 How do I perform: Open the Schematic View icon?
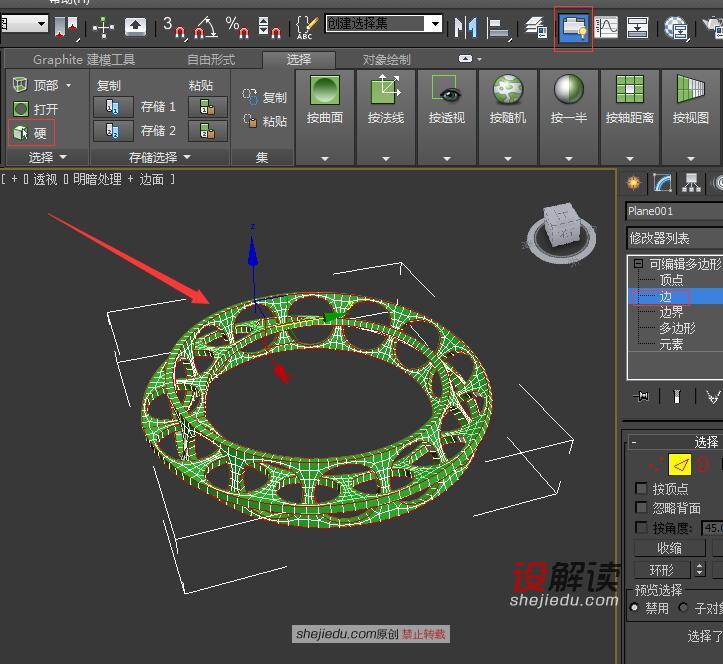[x=637, y=28]
